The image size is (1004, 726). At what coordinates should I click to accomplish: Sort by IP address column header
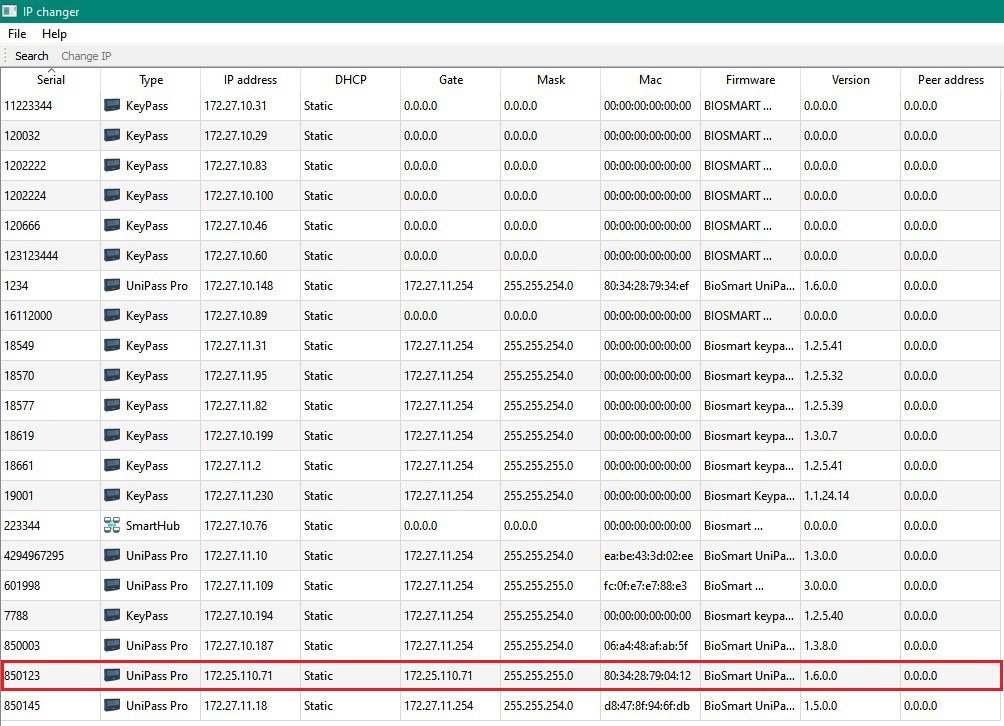(x=250, y=80)
